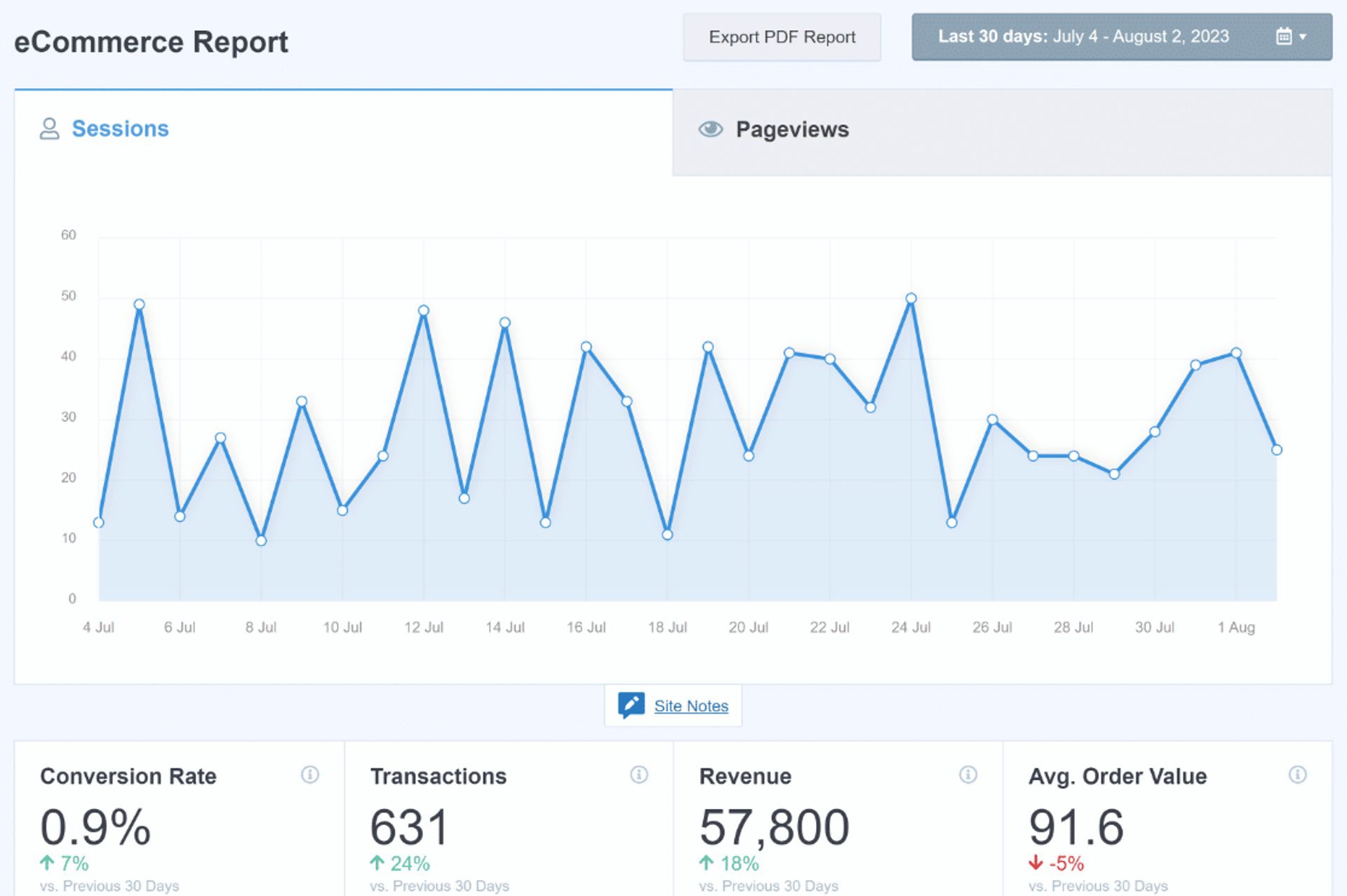Click the Site Notes pencil icon
Viewport: 1347px width, 896px height.
tap(631, 704)
